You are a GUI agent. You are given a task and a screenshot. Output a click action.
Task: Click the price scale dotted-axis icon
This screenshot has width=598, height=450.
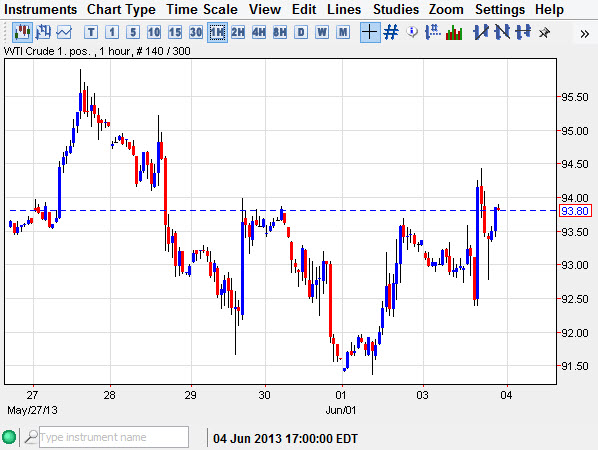coord(433,32)
